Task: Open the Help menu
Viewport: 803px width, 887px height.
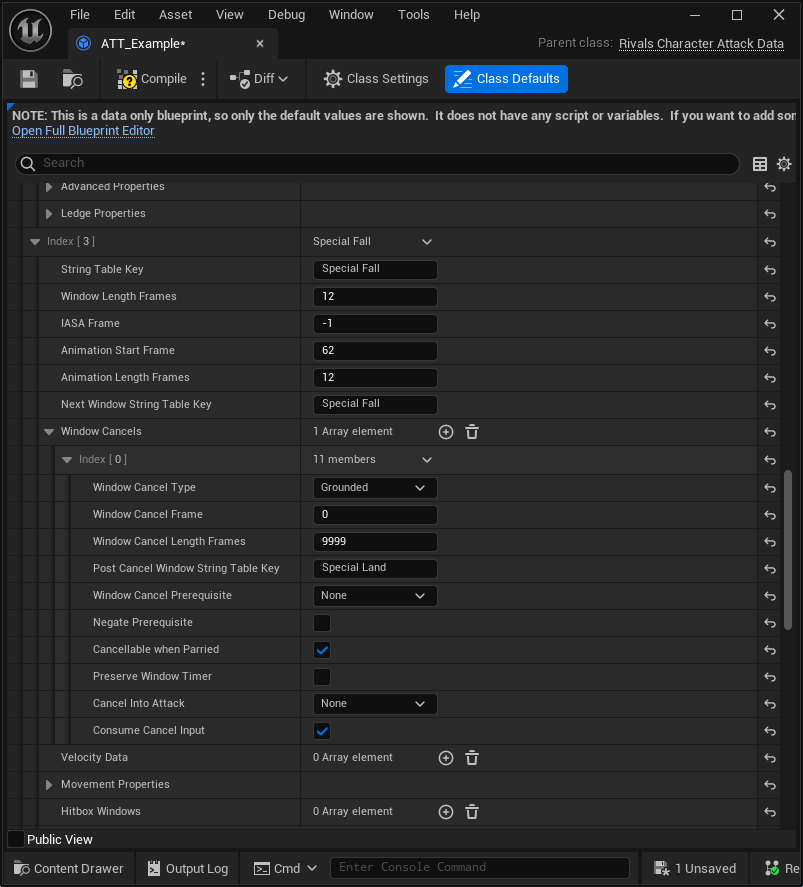Action: (467, 15)
